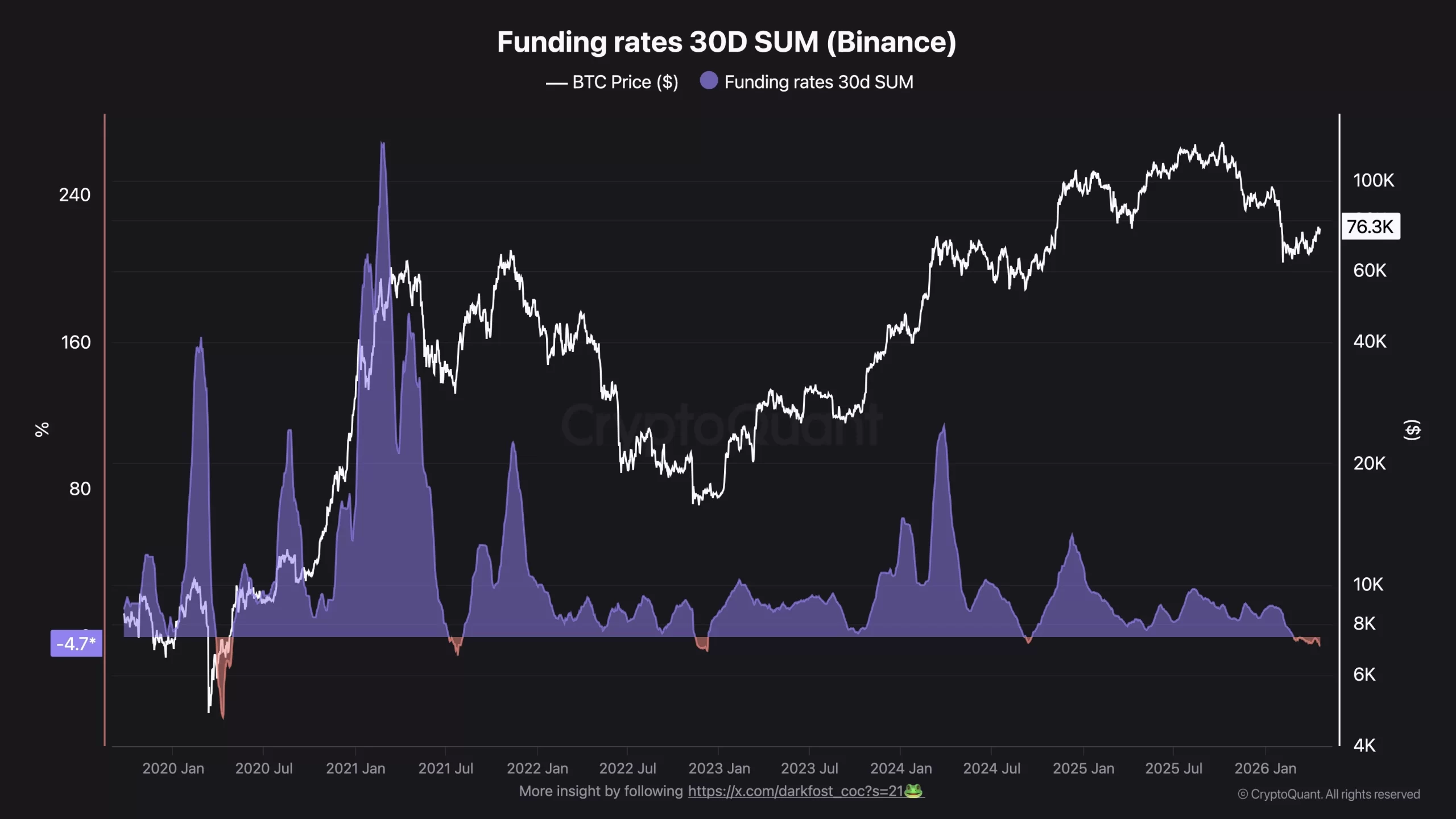Click the chart title Funding rates 30D SUM (Binance)
This screenshot has height=819, width=1456.
726,42
